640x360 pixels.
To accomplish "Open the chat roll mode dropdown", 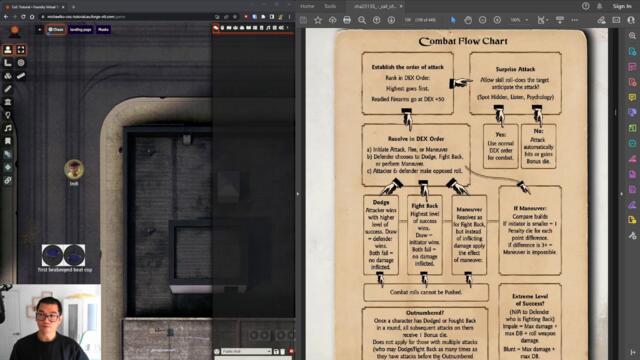I will coord(246,351).
